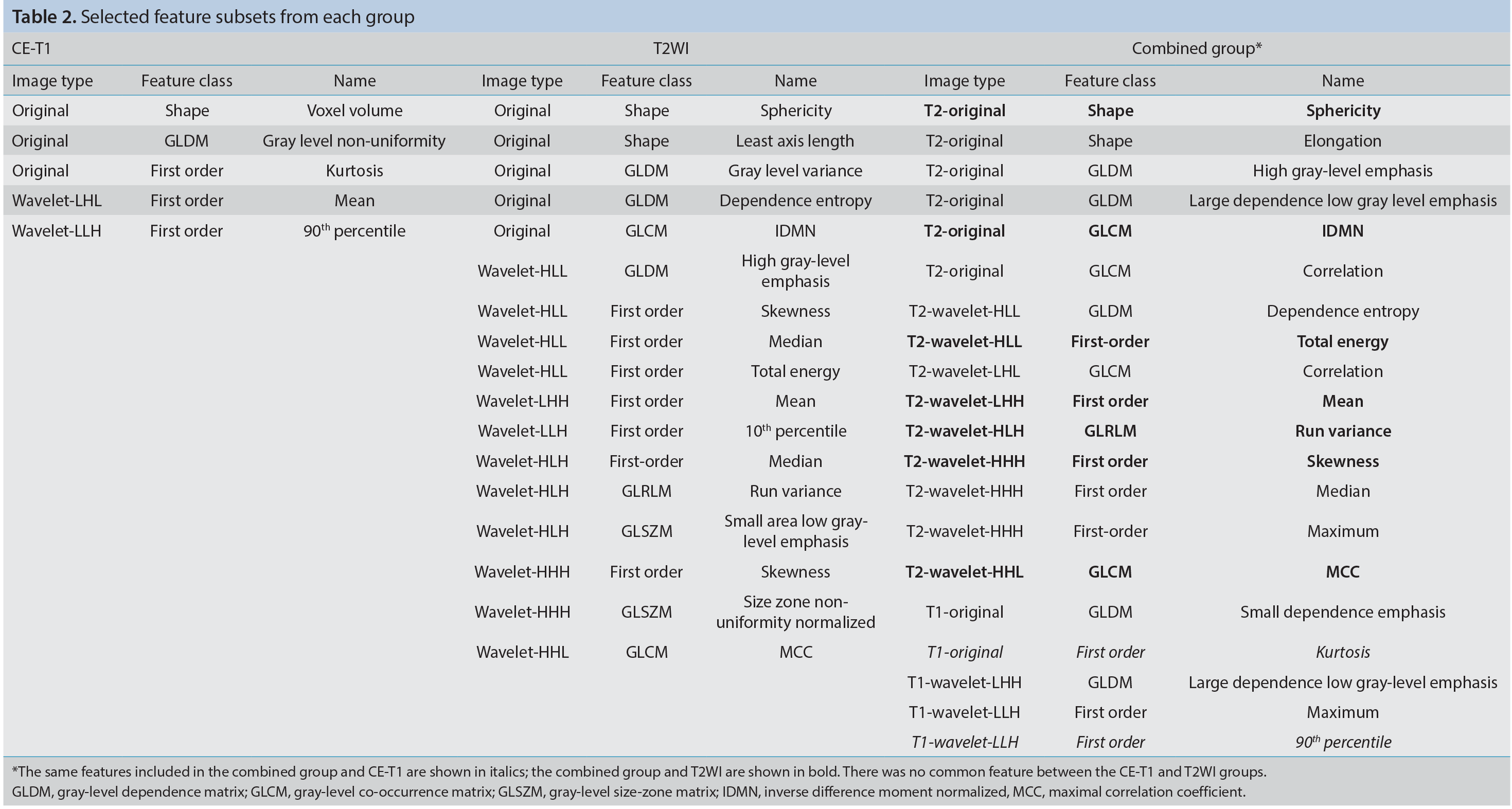The width and height of the screenshot is (1512, 809).
Task: Select the italic "T1-wavelet-LLH" cell
Action: (x=965, y=742)
